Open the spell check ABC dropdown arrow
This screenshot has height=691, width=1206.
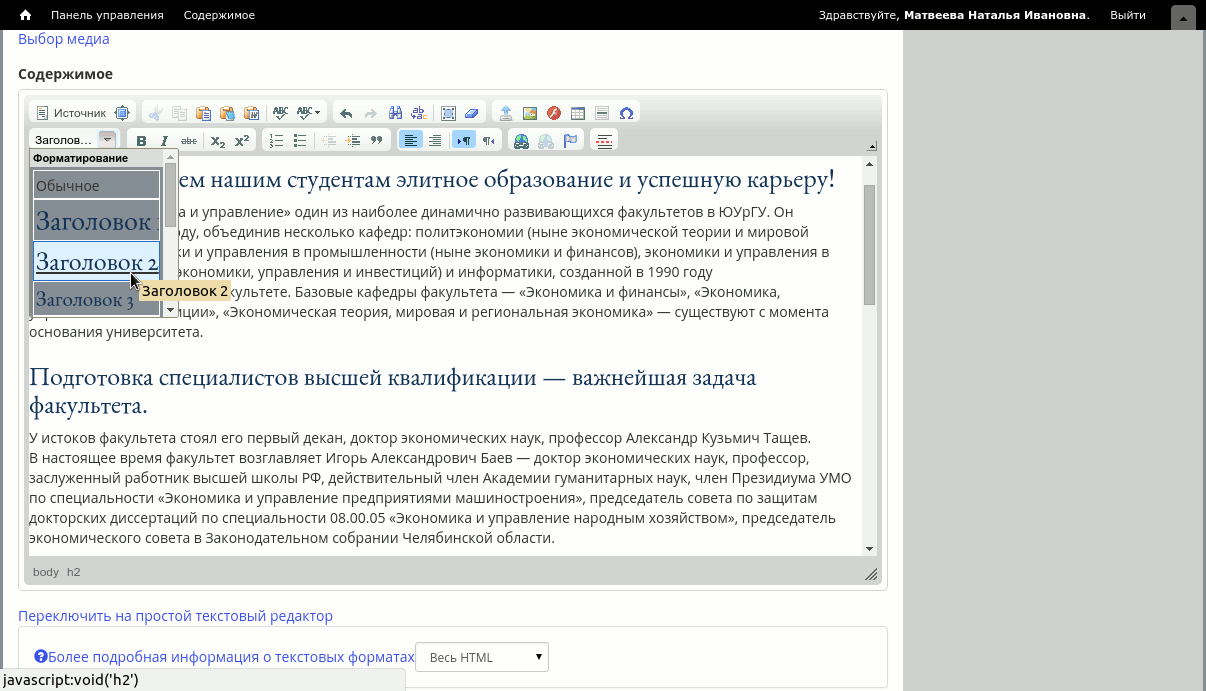click(317, 113)
